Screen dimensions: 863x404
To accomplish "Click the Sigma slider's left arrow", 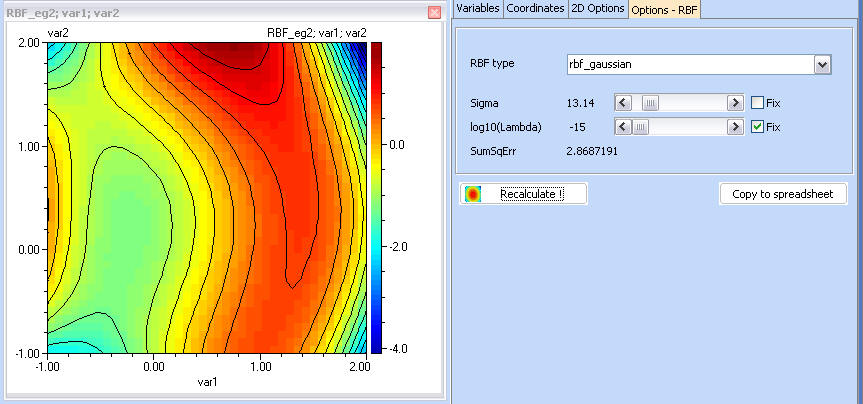I will pyautogui.click(x=622, y=103).
